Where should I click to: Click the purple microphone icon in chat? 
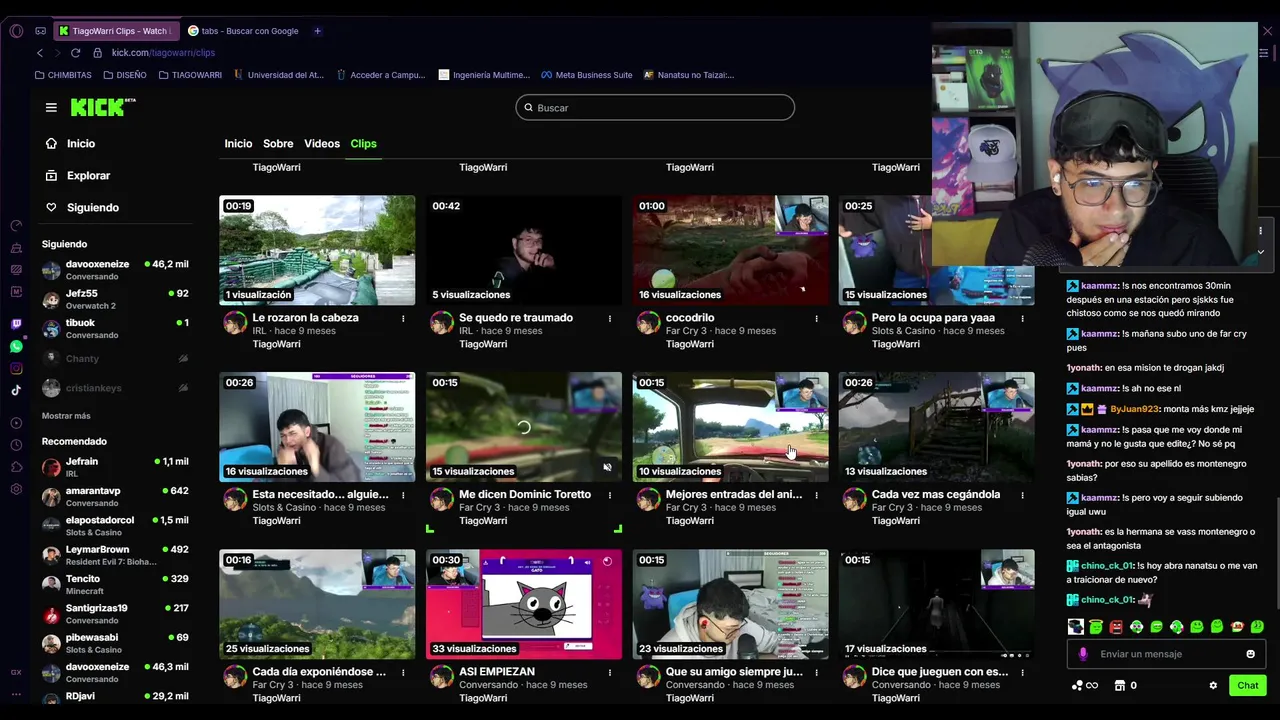[x=1083, y=654]
